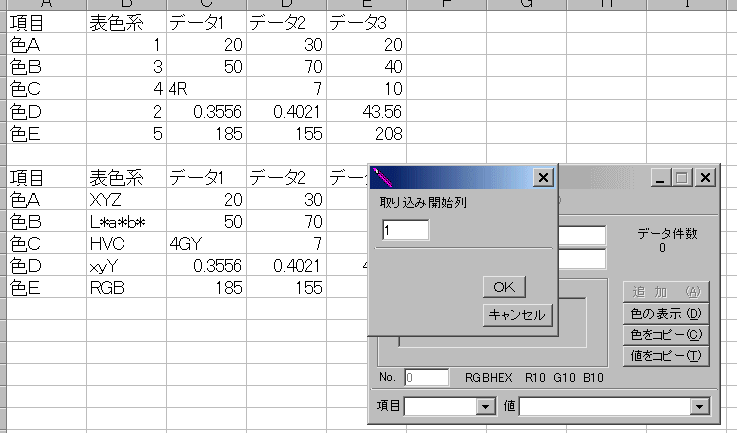Minimize the background tool window
The image size is (737, 433).
pyautogui.click(x=661, y=178)
